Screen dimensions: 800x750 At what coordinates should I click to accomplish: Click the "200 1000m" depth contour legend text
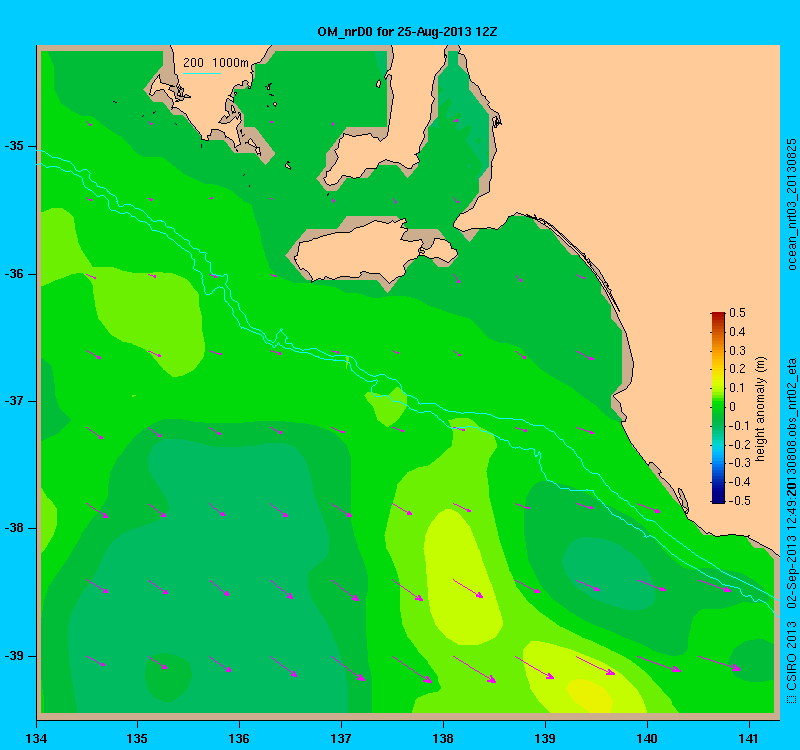[x=216, y=63]
